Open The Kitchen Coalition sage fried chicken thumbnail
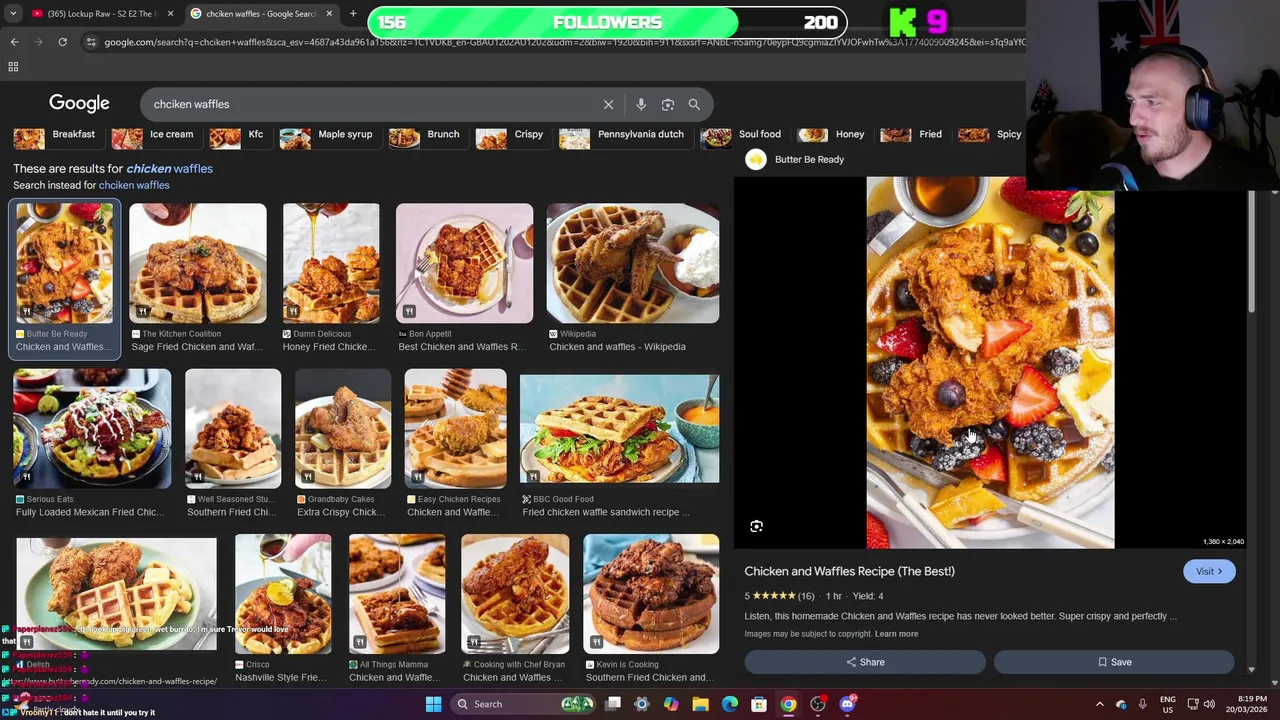 click(x=198, y=264)
